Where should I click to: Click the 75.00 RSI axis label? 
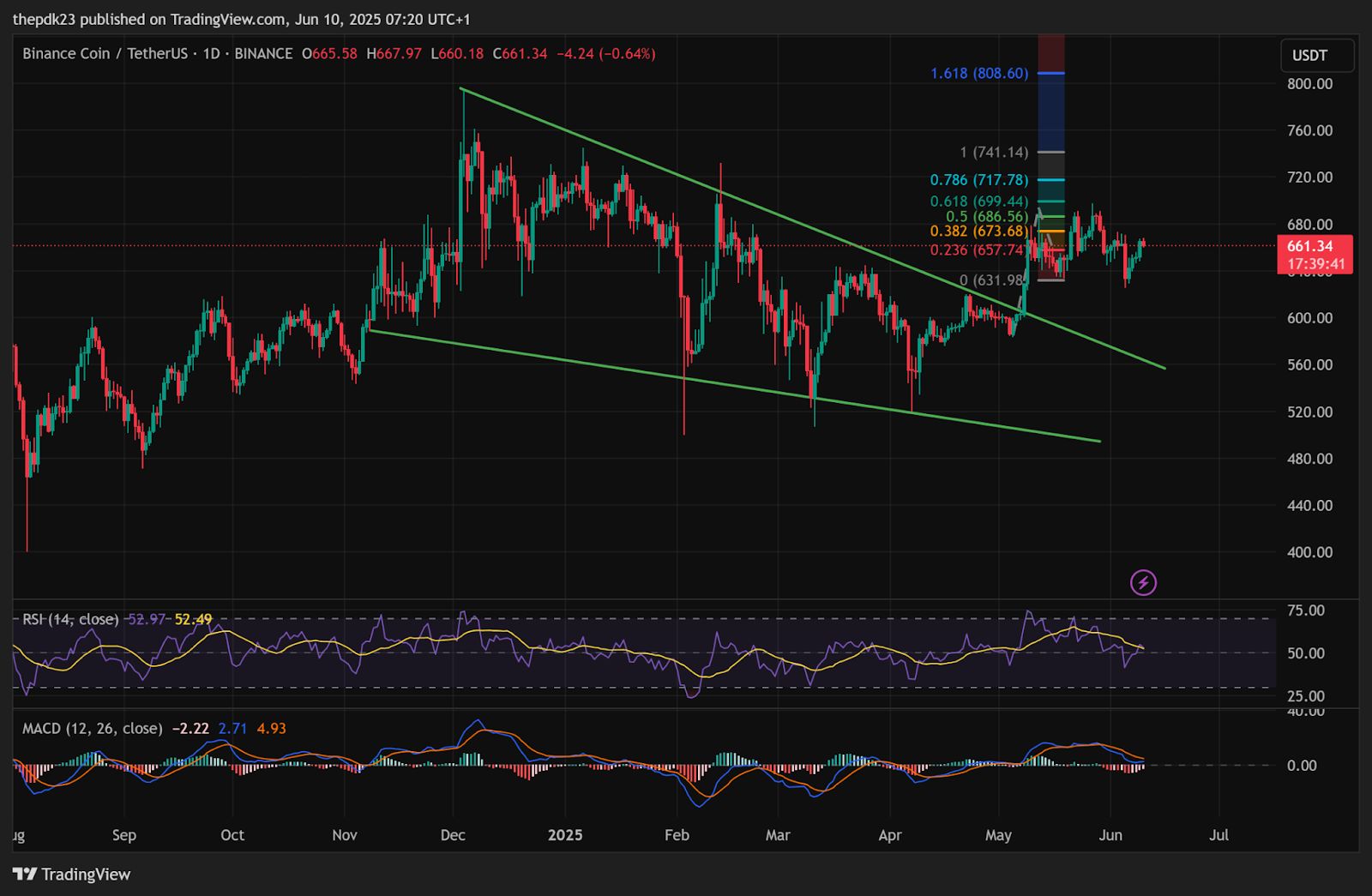coord(1306,611)
